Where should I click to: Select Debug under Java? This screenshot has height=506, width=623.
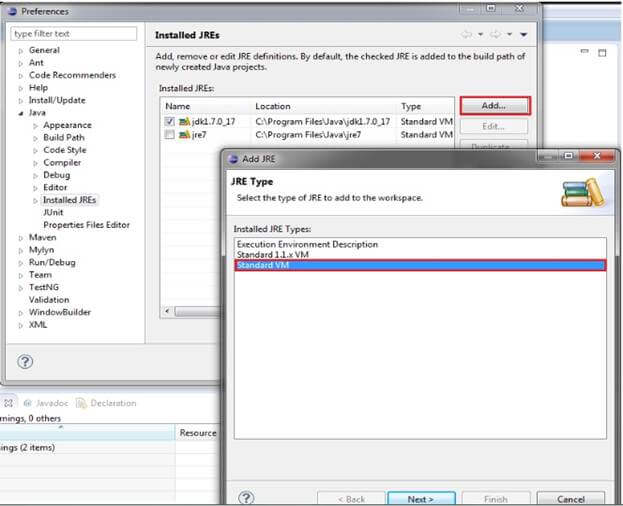56,175
